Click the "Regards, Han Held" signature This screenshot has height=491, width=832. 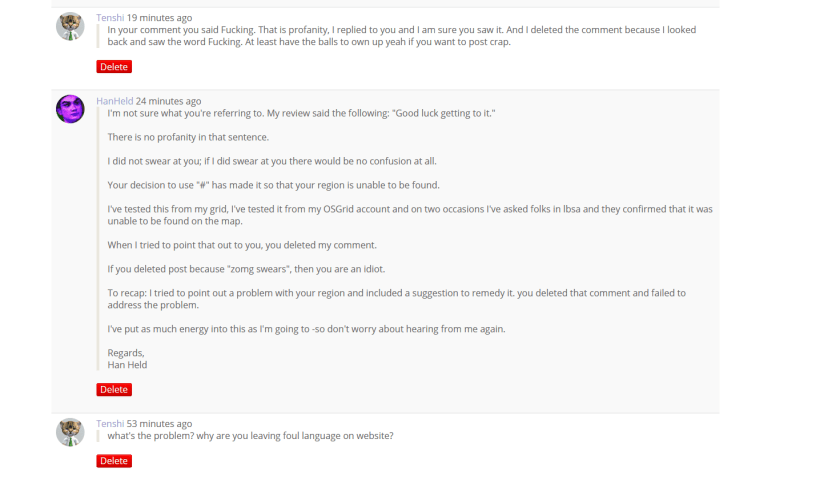[x=127, y=359]
